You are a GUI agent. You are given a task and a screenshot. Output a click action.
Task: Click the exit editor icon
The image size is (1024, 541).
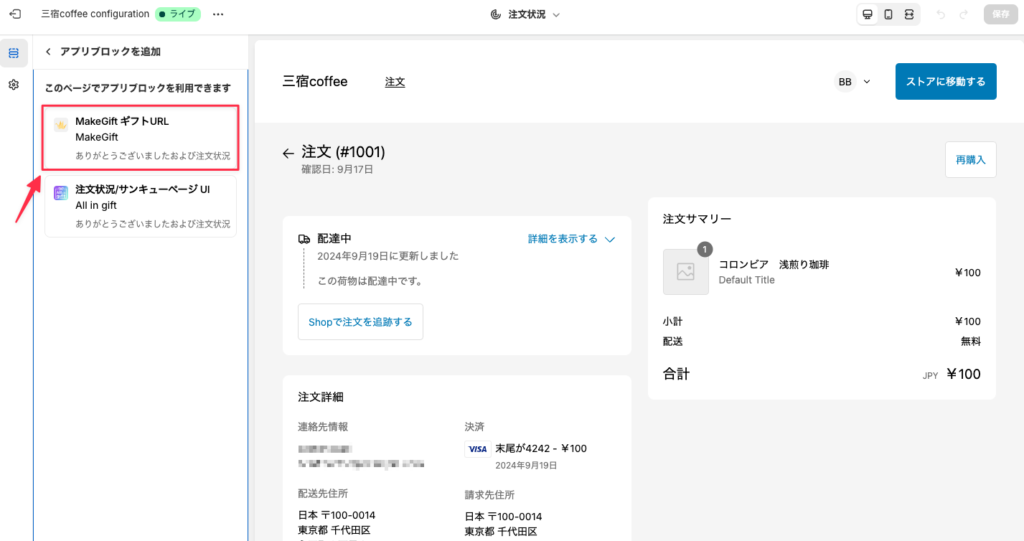pos(15,14)
